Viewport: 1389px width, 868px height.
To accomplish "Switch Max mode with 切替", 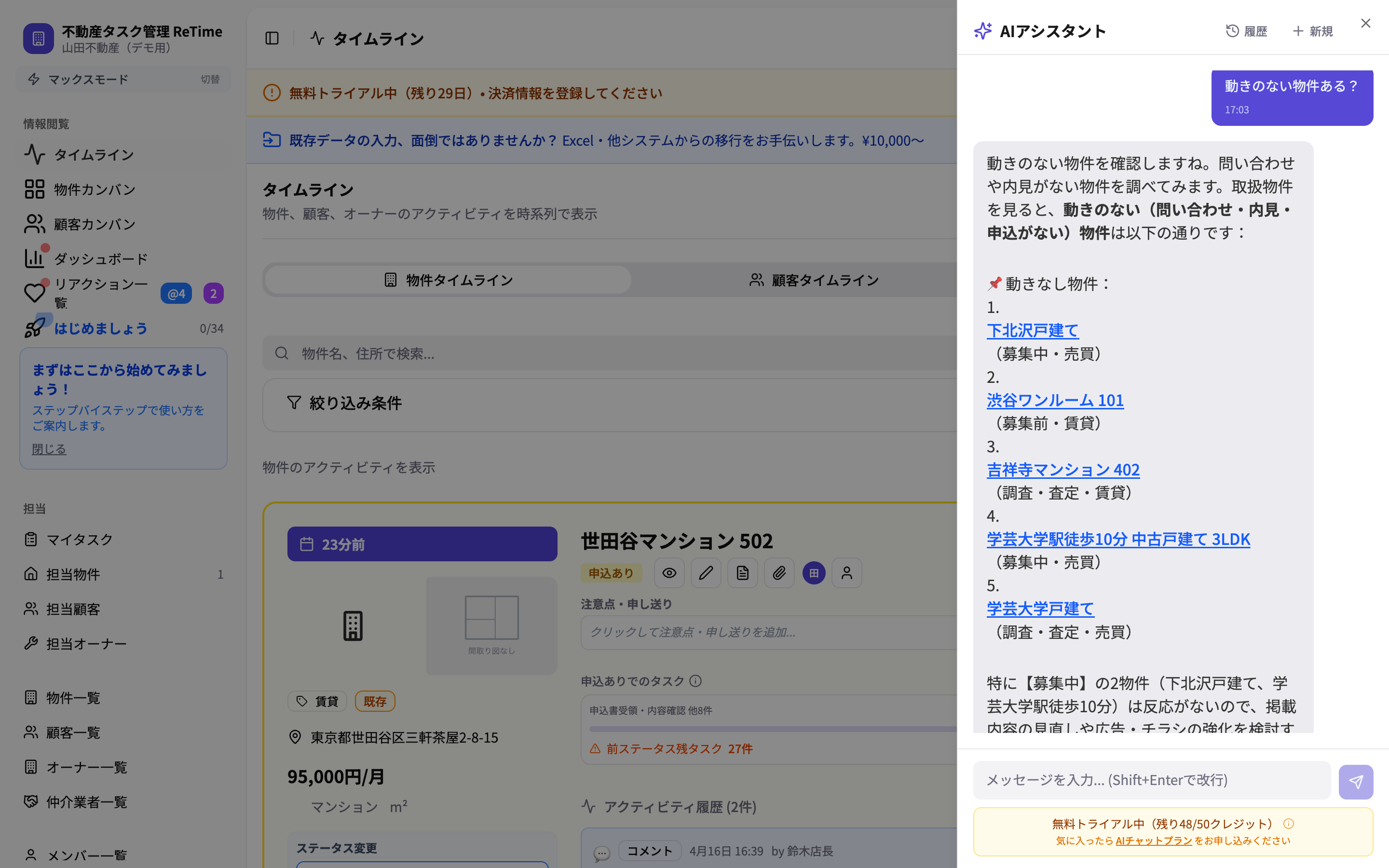I will pos(210,79).
